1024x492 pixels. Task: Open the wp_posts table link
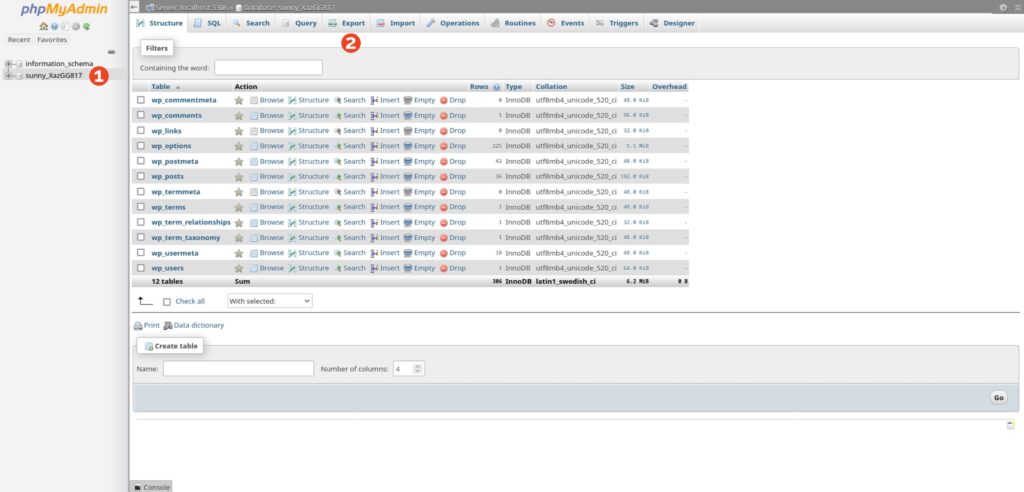point(167,176)
